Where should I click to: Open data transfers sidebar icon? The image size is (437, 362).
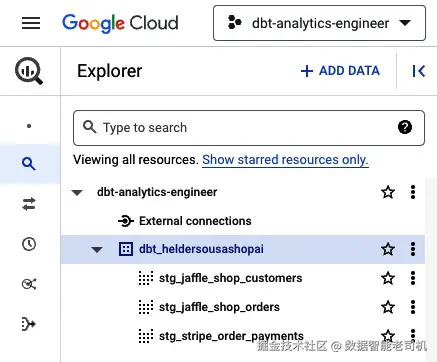point(29,204)
